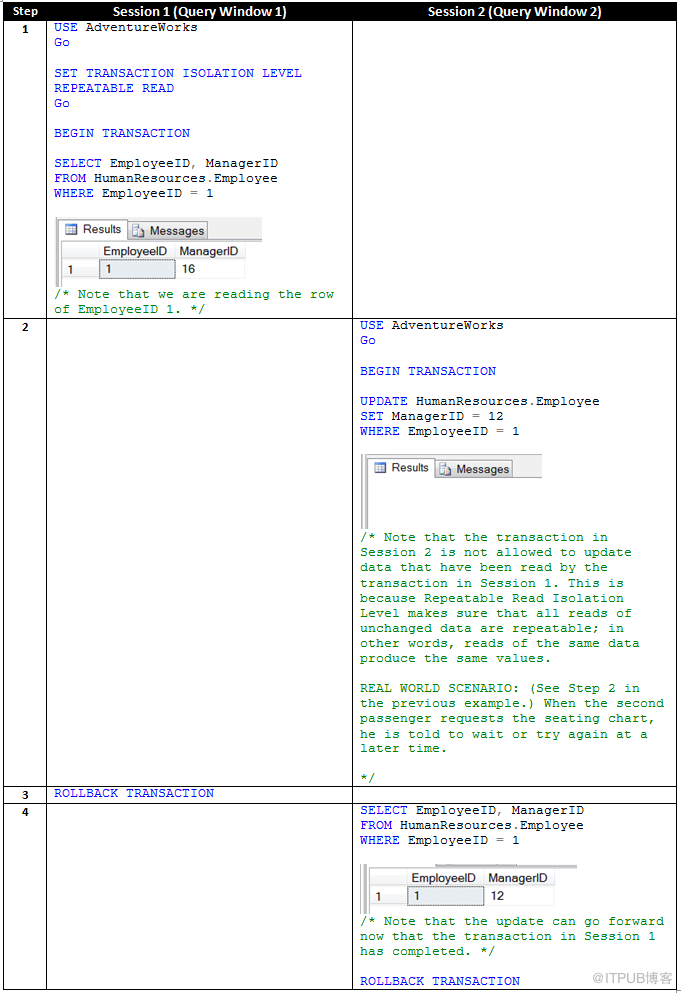Open the Results tab in Session 1

(93, 229)
